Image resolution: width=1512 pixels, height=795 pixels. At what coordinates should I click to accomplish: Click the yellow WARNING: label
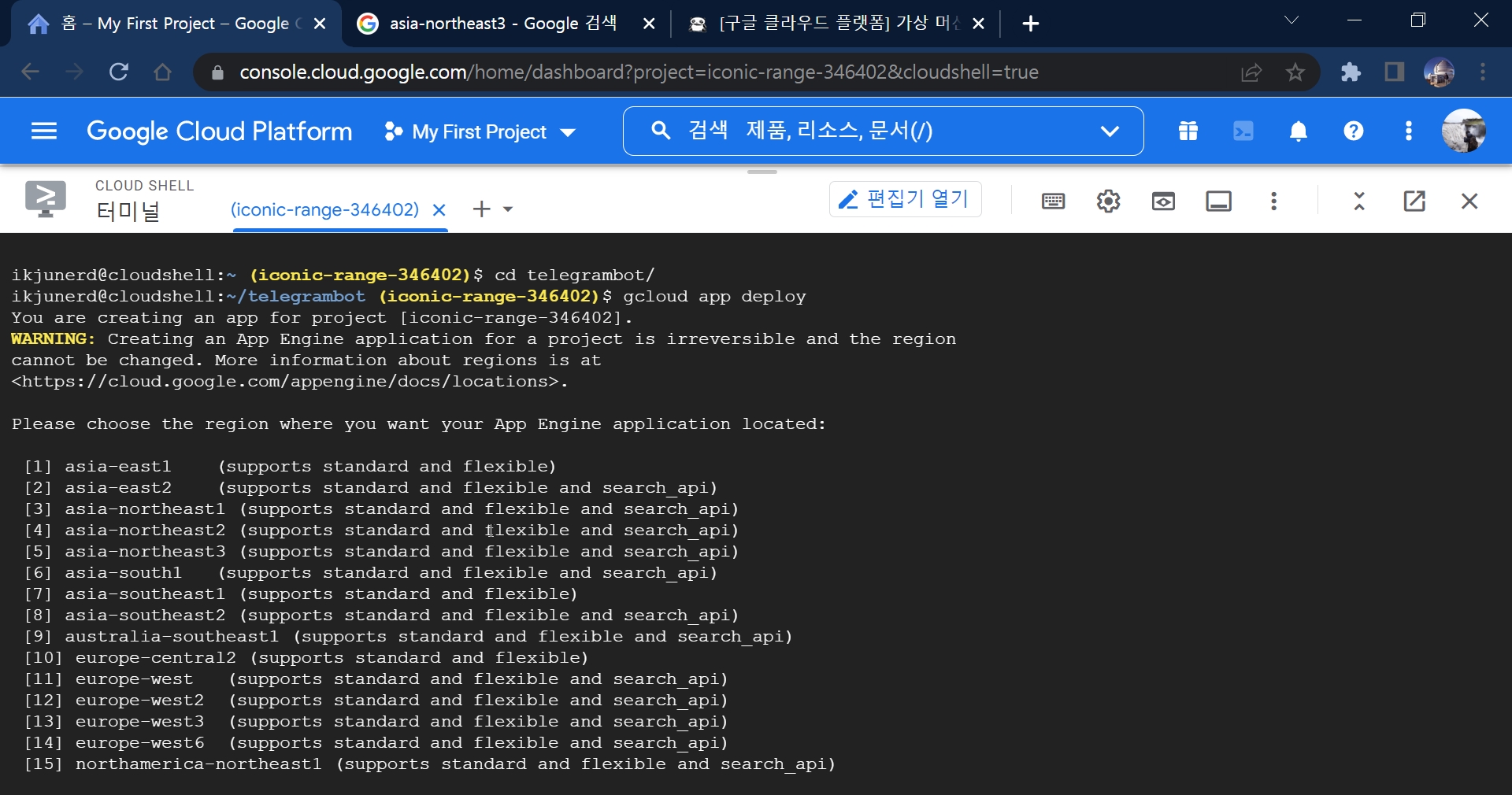tap(53, 339)
